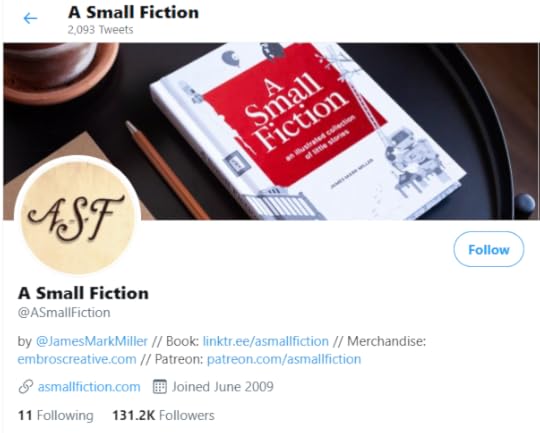Click the calendar icon beside Joined date
The image size is (540, 433).
[x=159, y=386]
